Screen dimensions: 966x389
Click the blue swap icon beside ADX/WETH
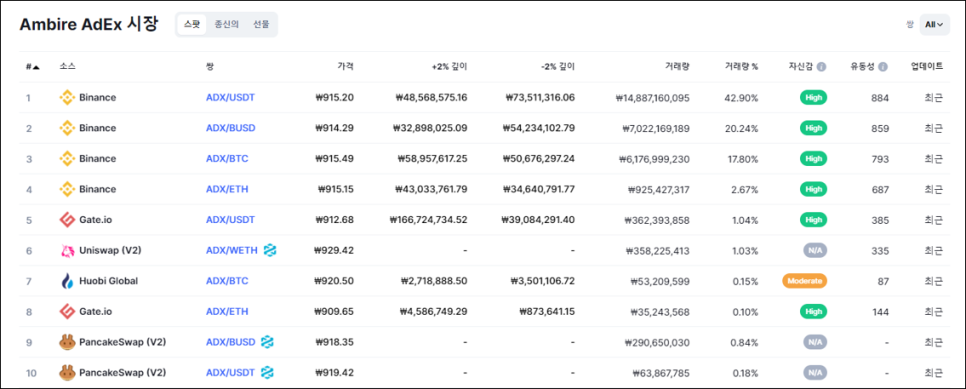[270, 250]
